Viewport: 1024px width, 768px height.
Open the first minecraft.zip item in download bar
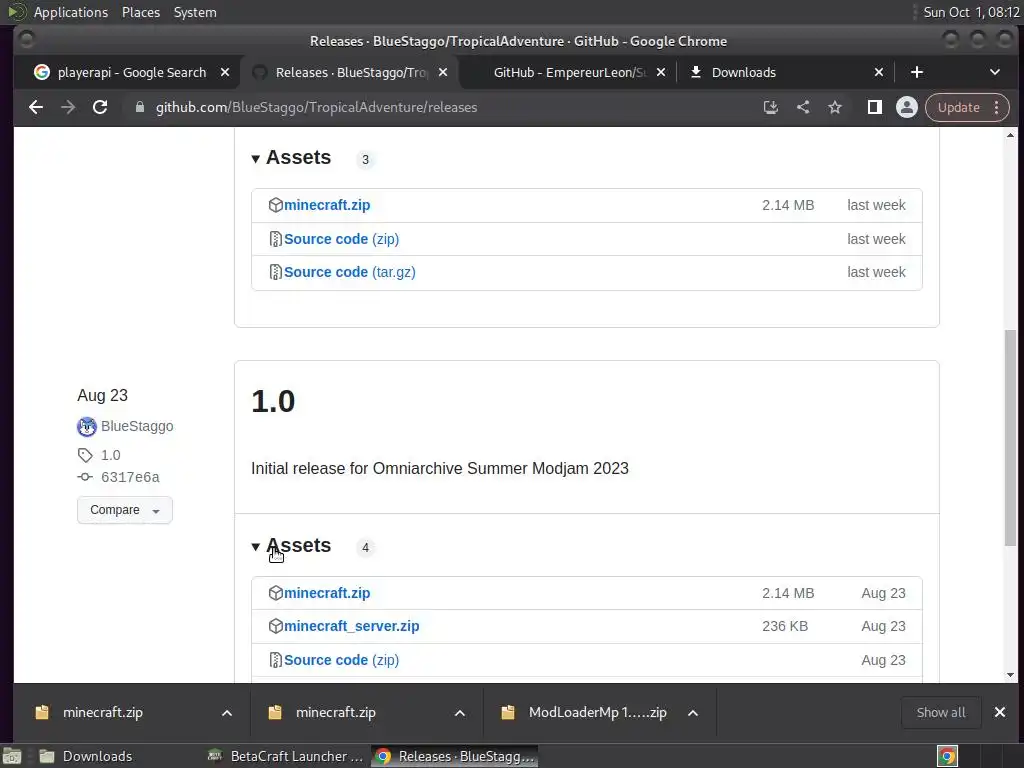pyautogui.click(x=103, y=712)
